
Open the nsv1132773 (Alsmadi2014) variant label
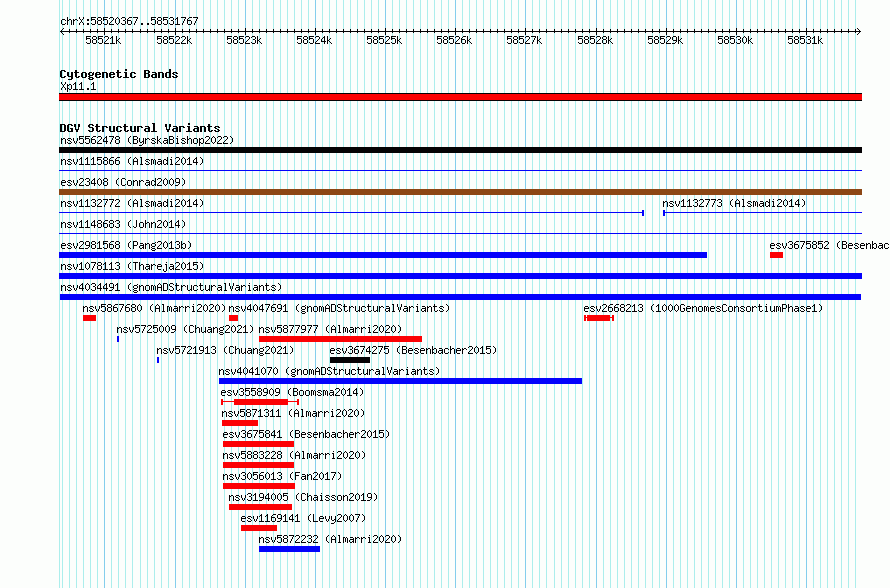pyautogui.click(x=734, y=203)
